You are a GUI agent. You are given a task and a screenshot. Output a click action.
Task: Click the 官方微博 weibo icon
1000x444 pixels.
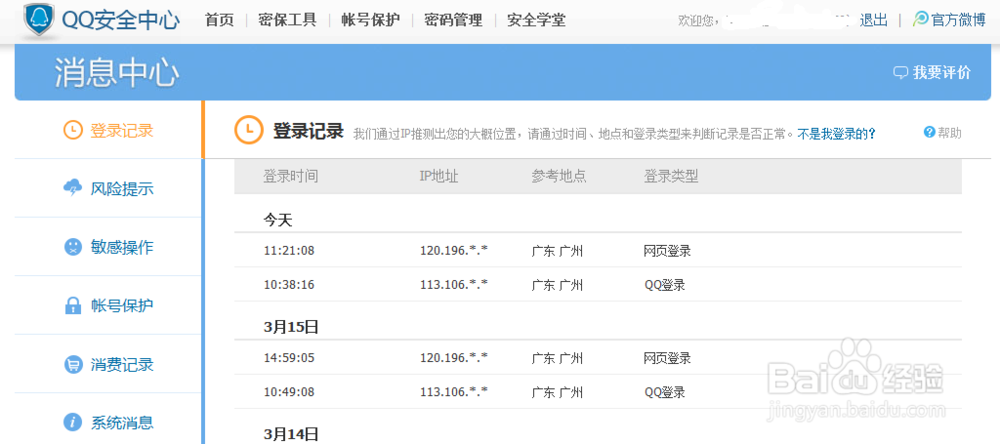[x=920, y=19]
